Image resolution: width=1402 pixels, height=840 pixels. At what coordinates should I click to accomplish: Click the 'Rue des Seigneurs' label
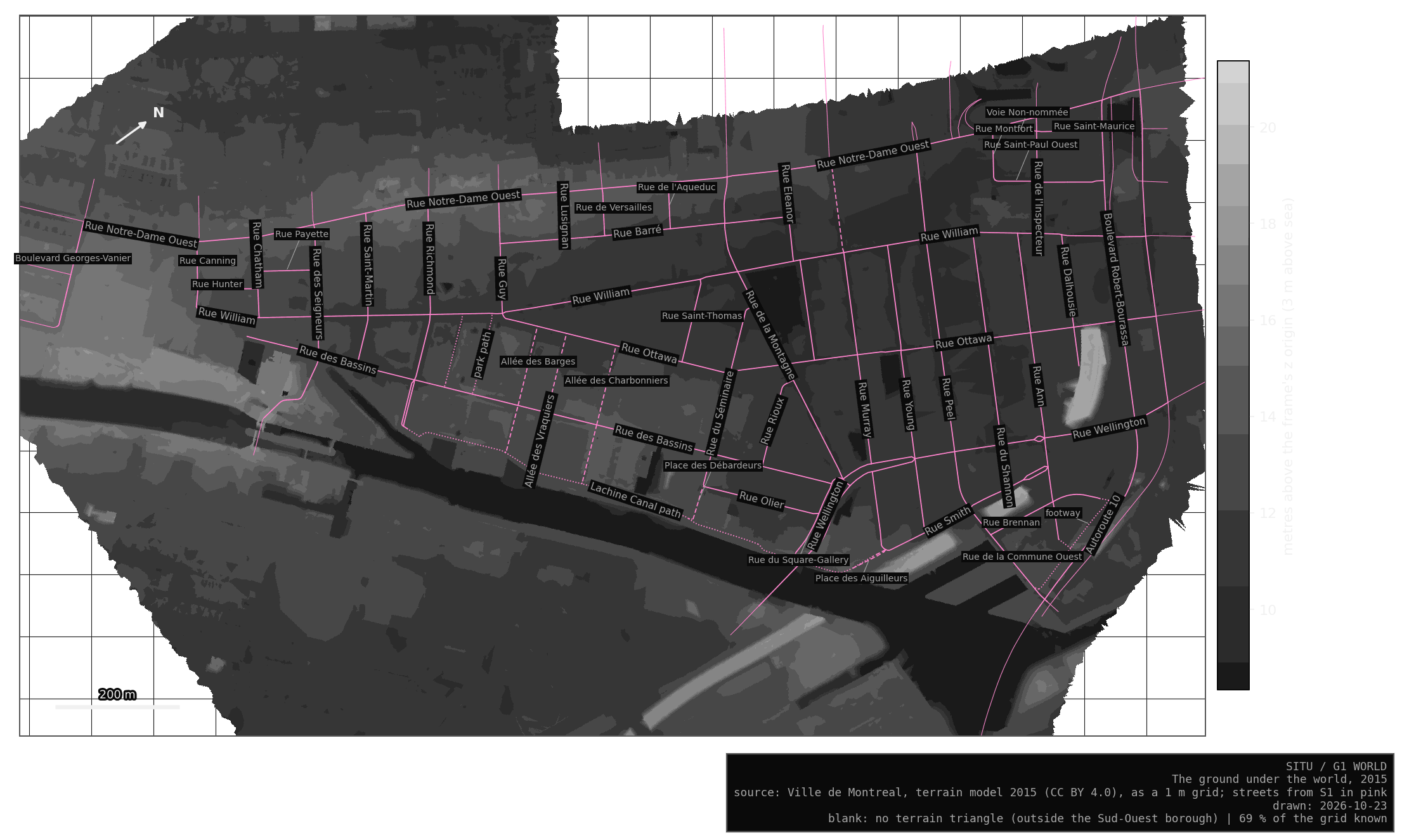point(317,294)
